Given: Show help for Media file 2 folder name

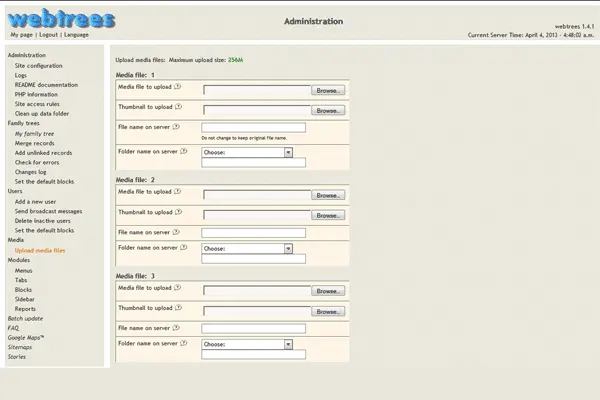Looking at the screenshot, I should tap(182, 246).
